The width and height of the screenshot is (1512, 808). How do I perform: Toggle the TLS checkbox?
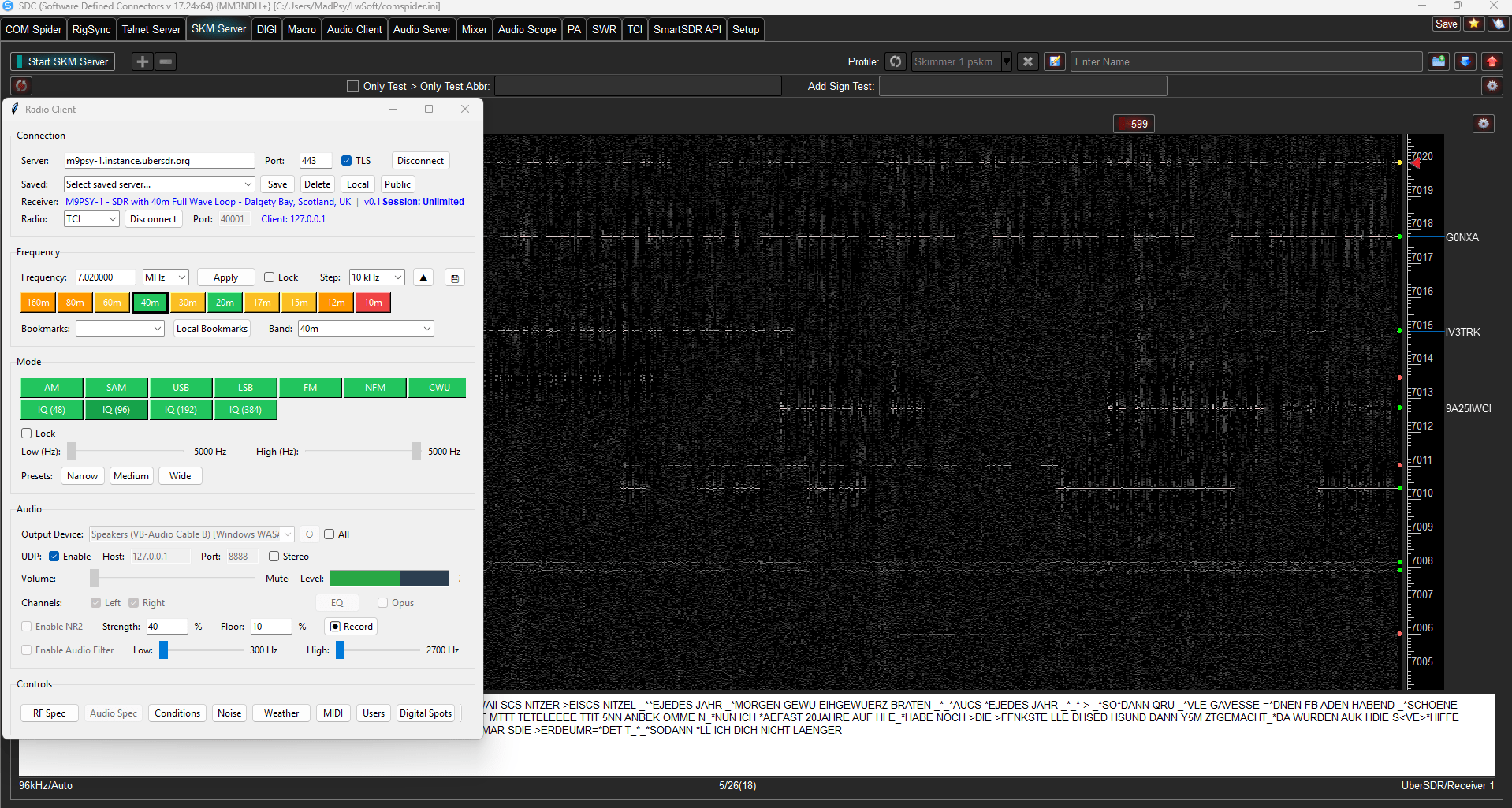pos(346,161)
